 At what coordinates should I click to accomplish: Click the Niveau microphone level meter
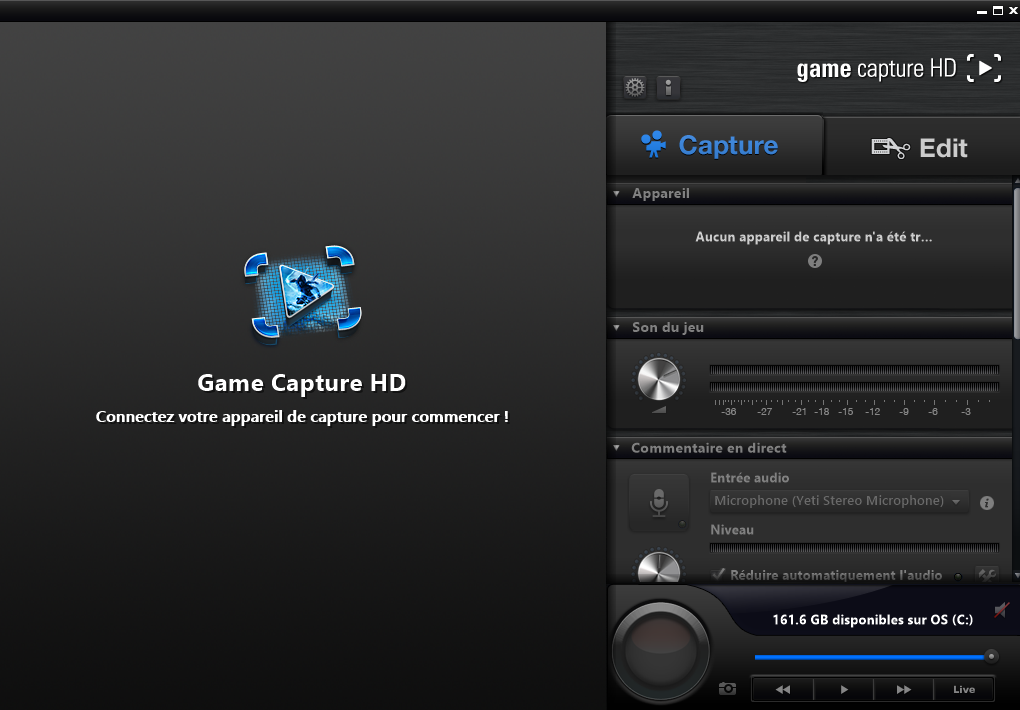[x=854, y=547]
